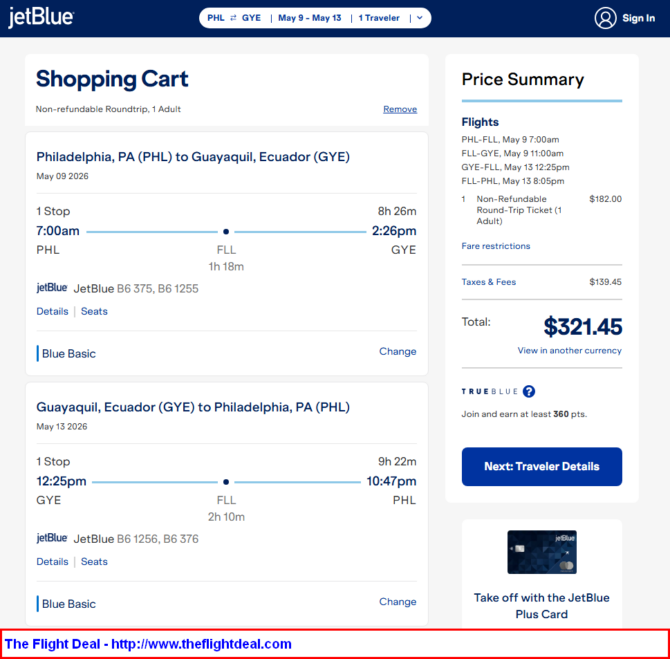Click the Sign In profile icon
The image size is (670, 659).
[605, 18]
